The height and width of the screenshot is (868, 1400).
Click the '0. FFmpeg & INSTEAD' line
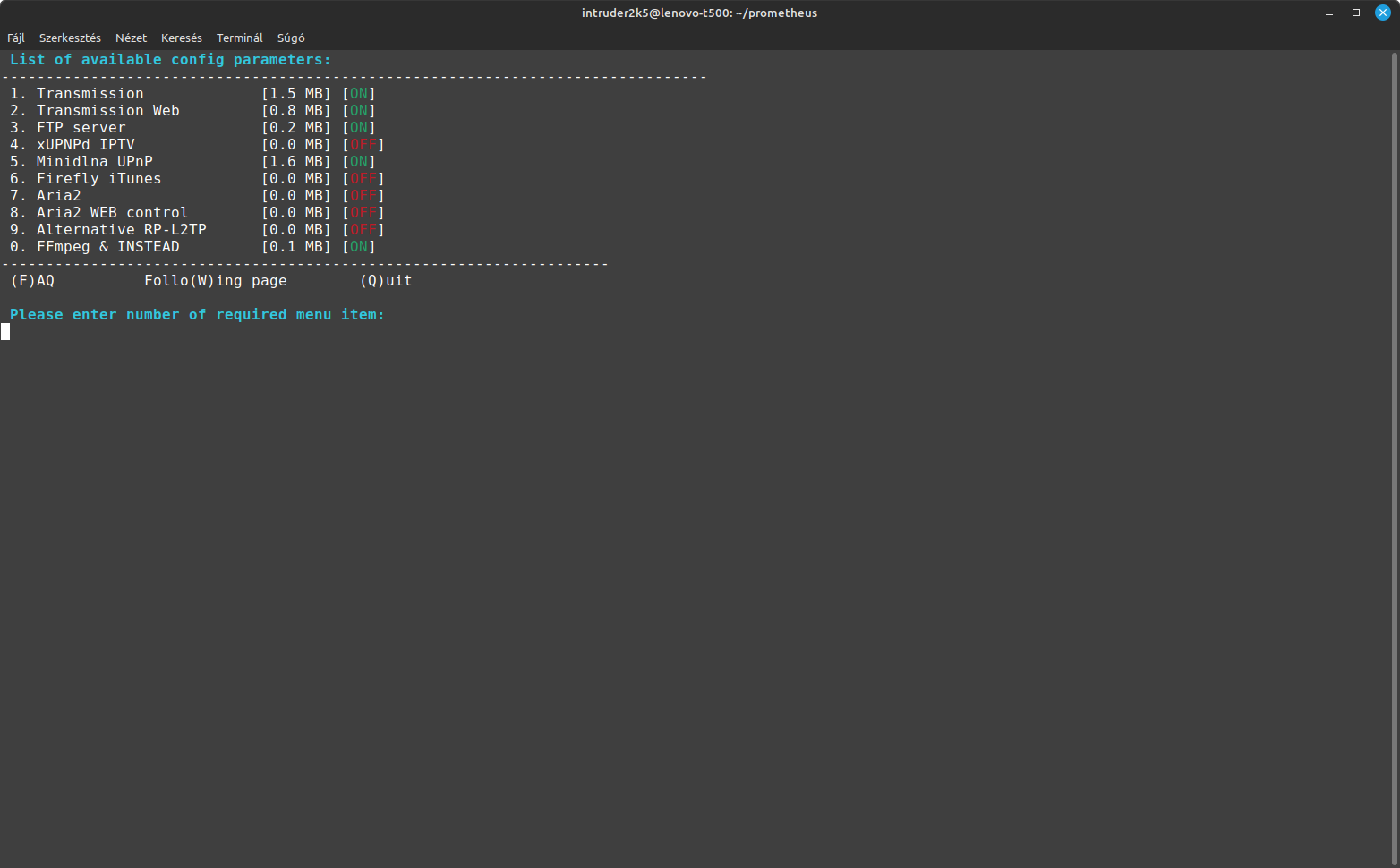[x=192, y=247]
